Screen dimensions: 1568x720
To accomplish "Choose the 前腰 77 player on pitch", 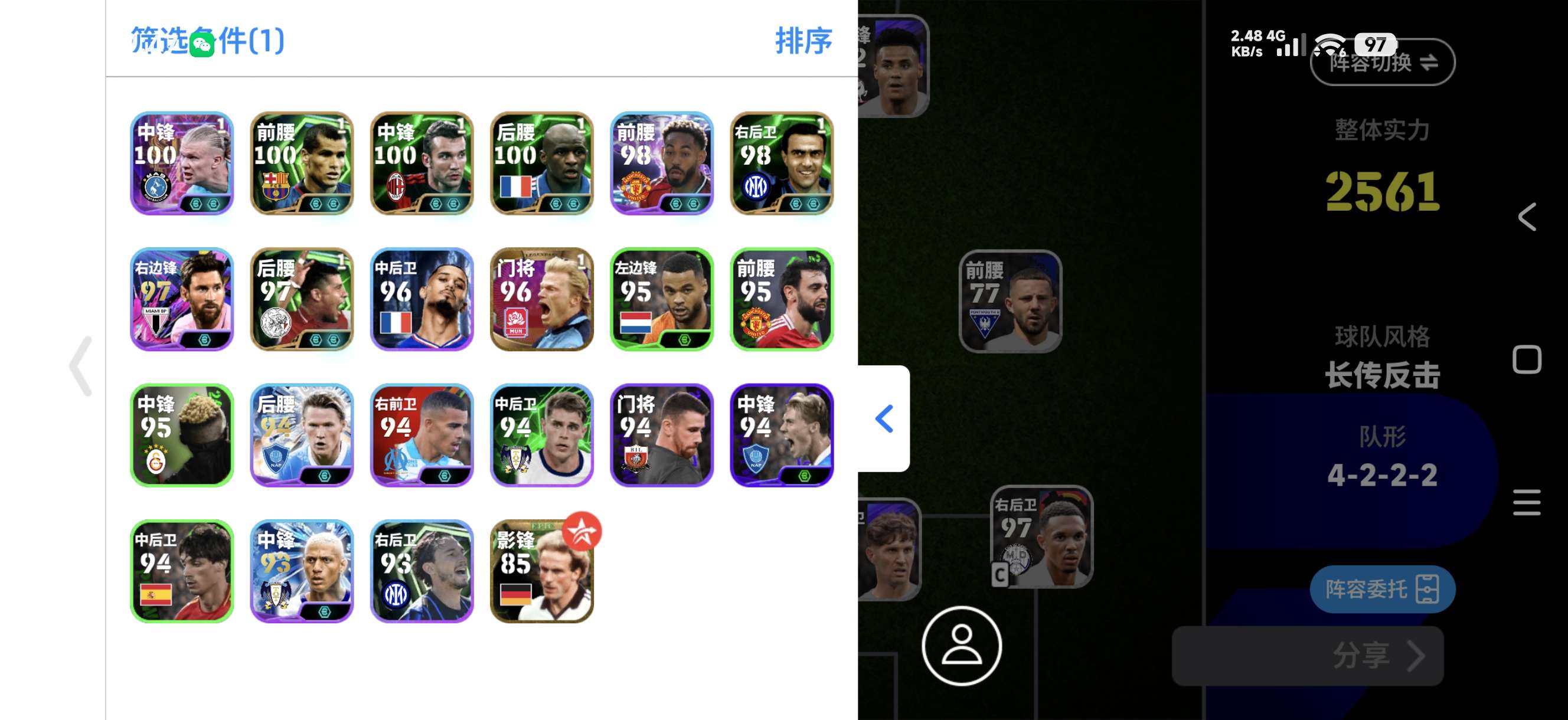I will [x=1011, y=301].
